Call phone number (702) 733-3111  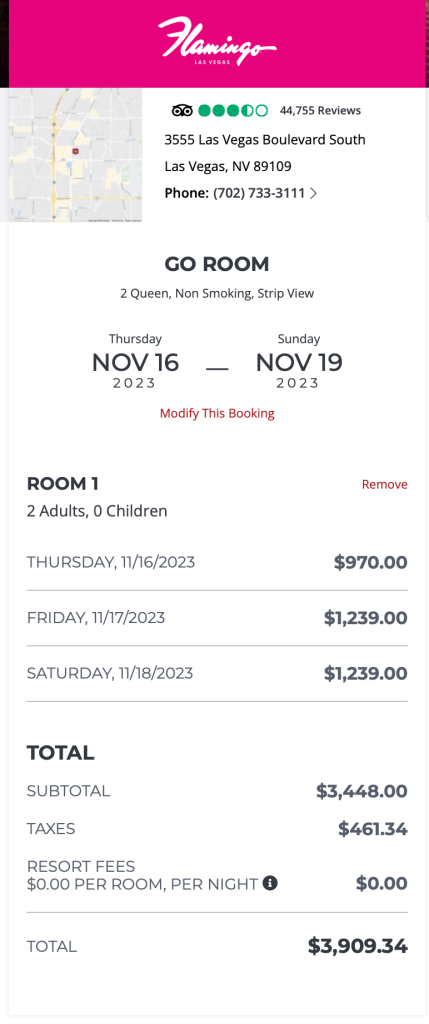pos(259,193)
